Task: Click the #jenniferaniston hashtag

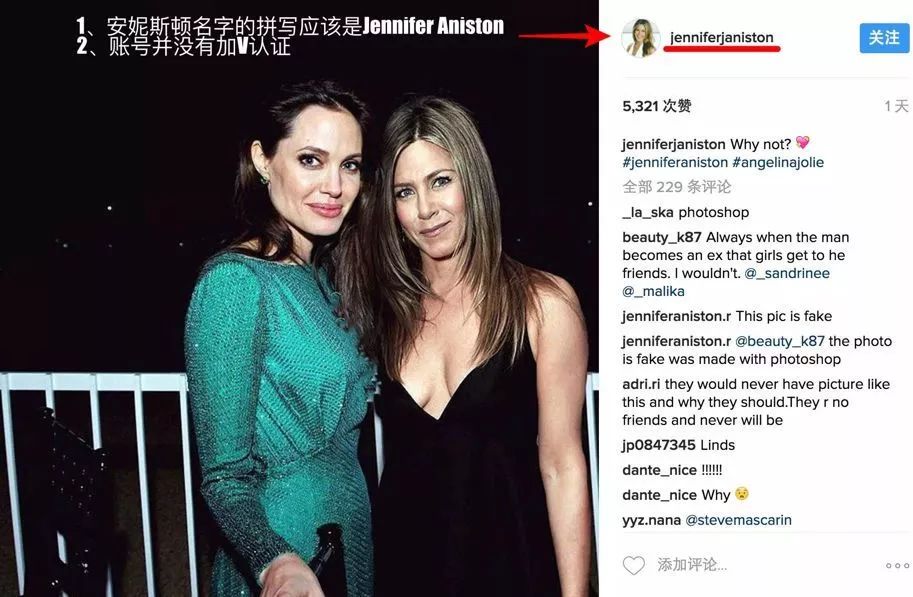Action: click(x=675, y=163)
